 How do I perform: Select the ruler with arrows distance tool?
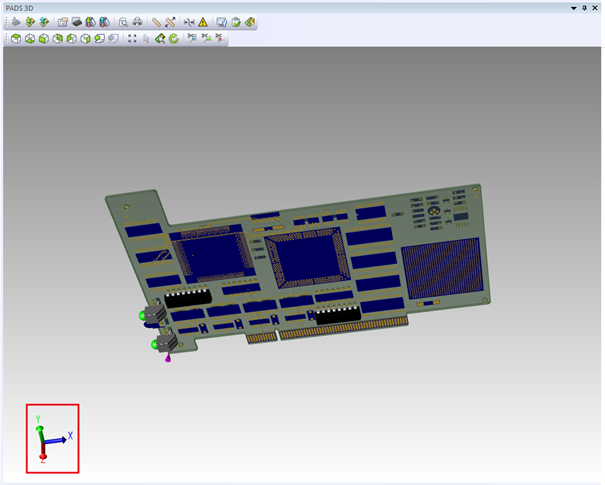170,22
